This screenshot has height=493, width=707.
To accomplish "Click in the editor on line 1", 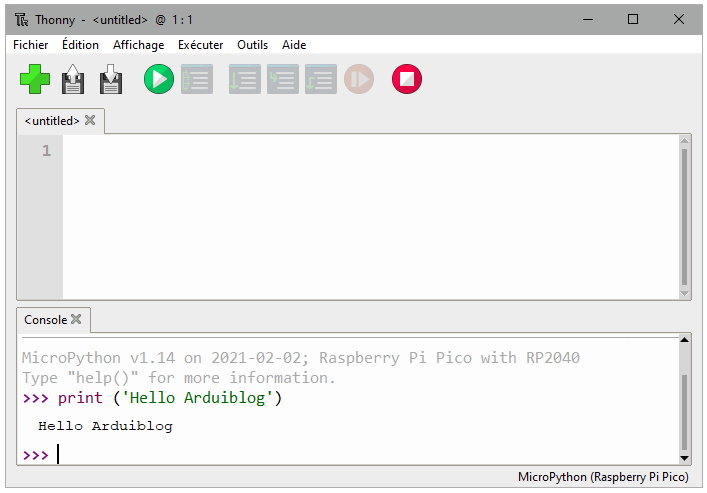I will [x=371, y=151].
